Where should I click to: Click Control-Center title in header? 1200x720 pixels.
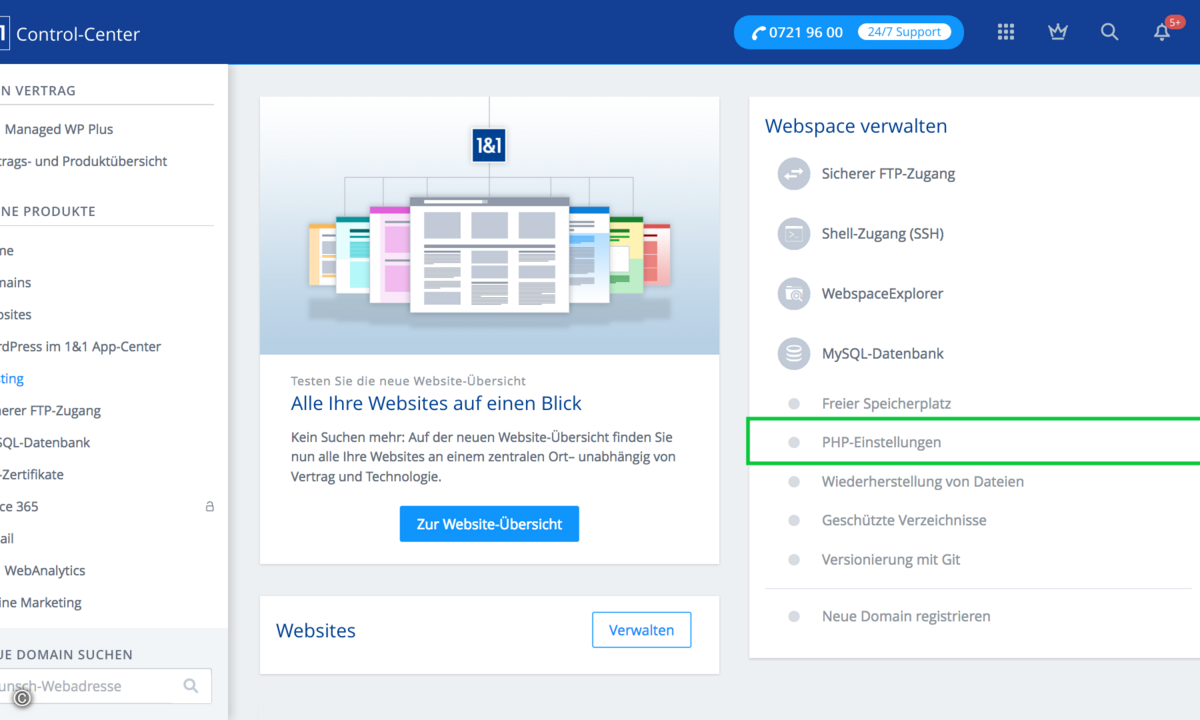pyautogui.click(x=78, y=34)
